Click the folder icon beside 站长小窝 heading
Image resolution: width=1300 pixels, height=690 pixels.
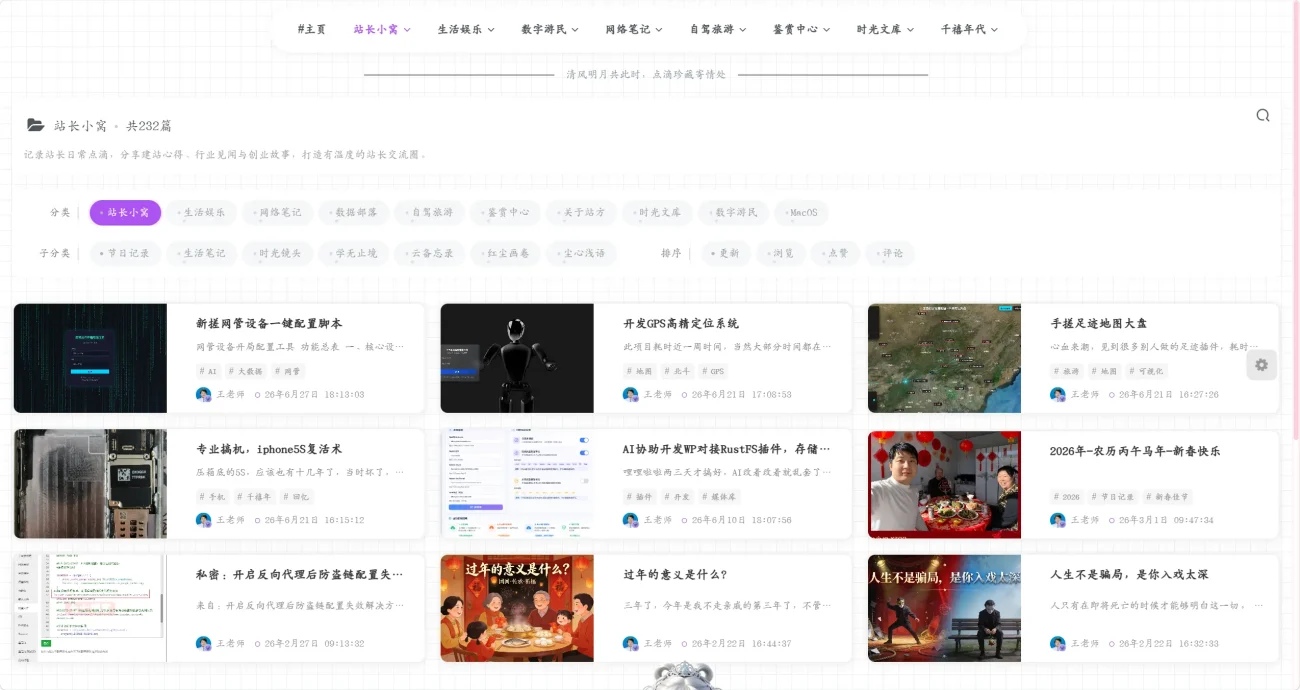tap(36, 126)
